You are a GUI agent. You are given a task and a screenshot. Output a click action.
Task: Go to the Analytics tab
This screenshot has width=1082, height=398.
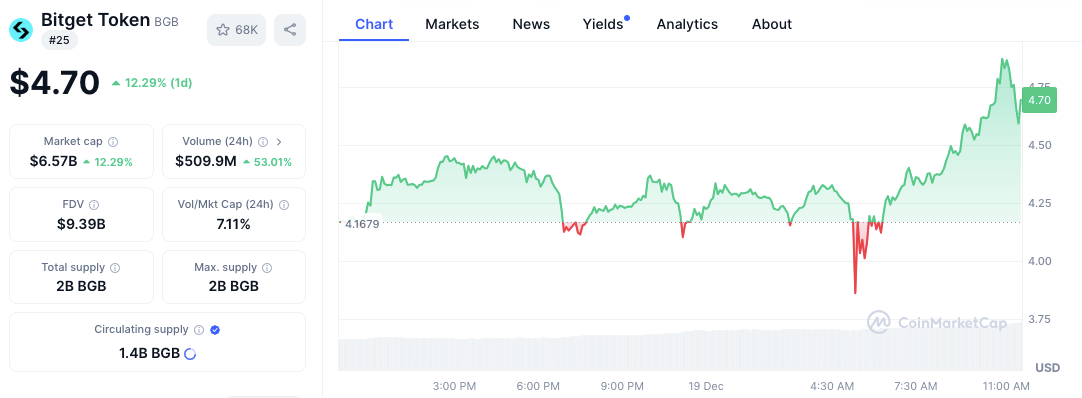(x=687, y=24)
